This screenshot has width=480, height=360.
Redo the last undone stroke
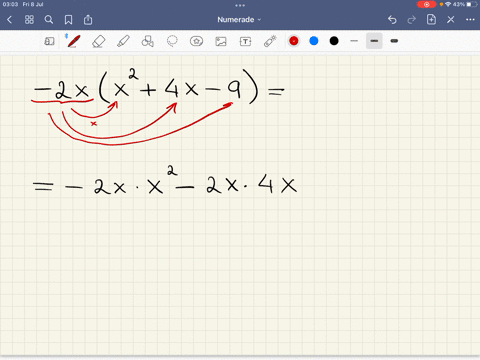(412, 20)
